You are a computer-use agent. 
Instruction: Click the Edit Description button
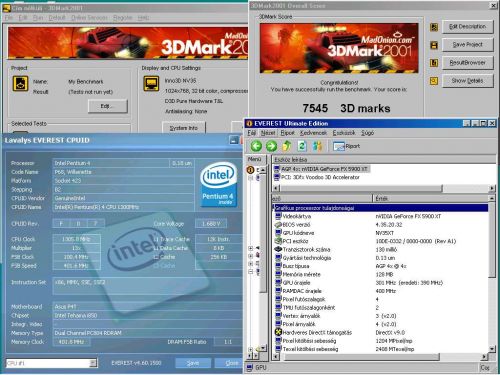coord(468,27)
